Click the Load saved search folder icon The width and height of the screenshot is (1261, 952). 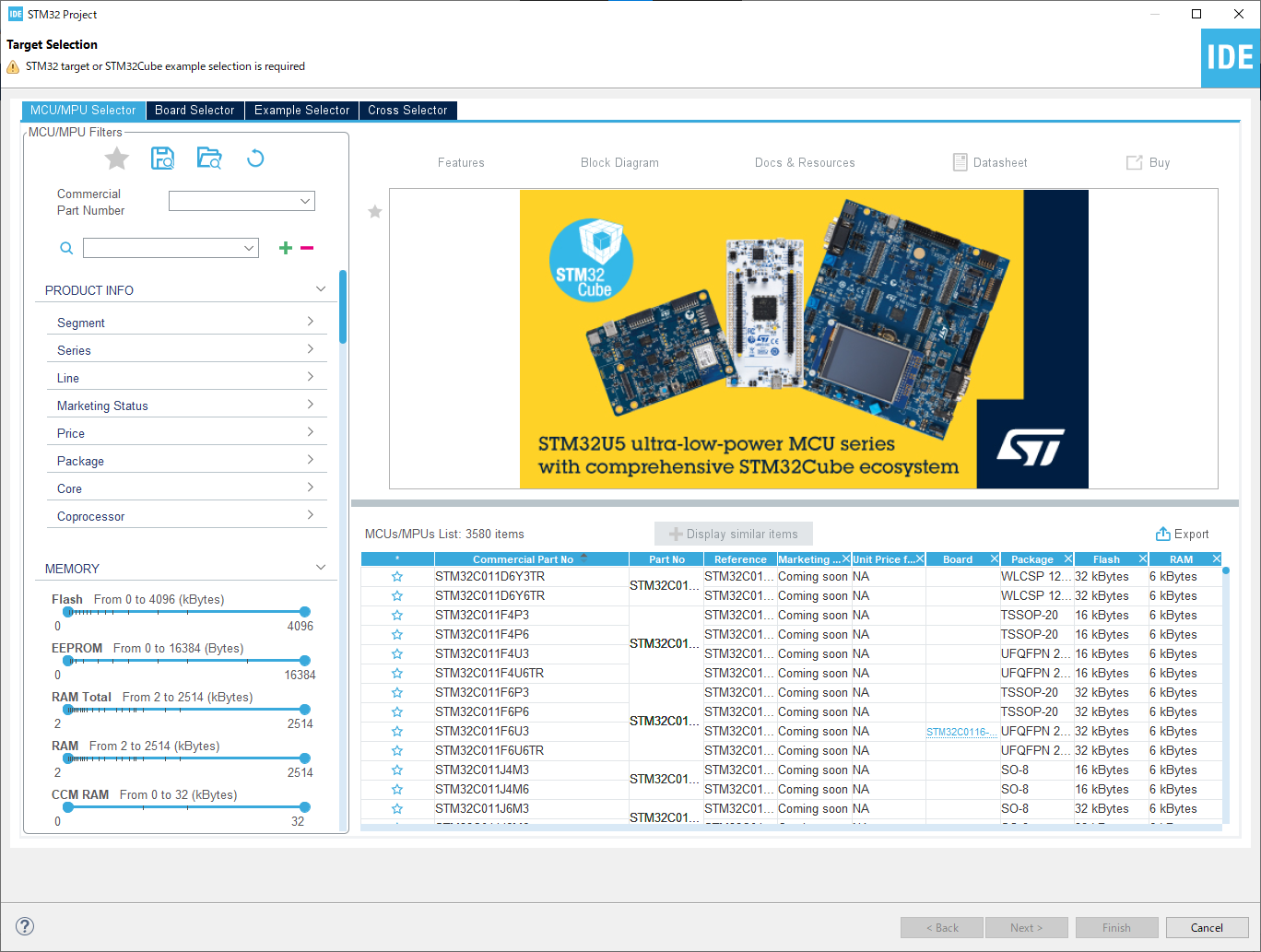[209, 159]
